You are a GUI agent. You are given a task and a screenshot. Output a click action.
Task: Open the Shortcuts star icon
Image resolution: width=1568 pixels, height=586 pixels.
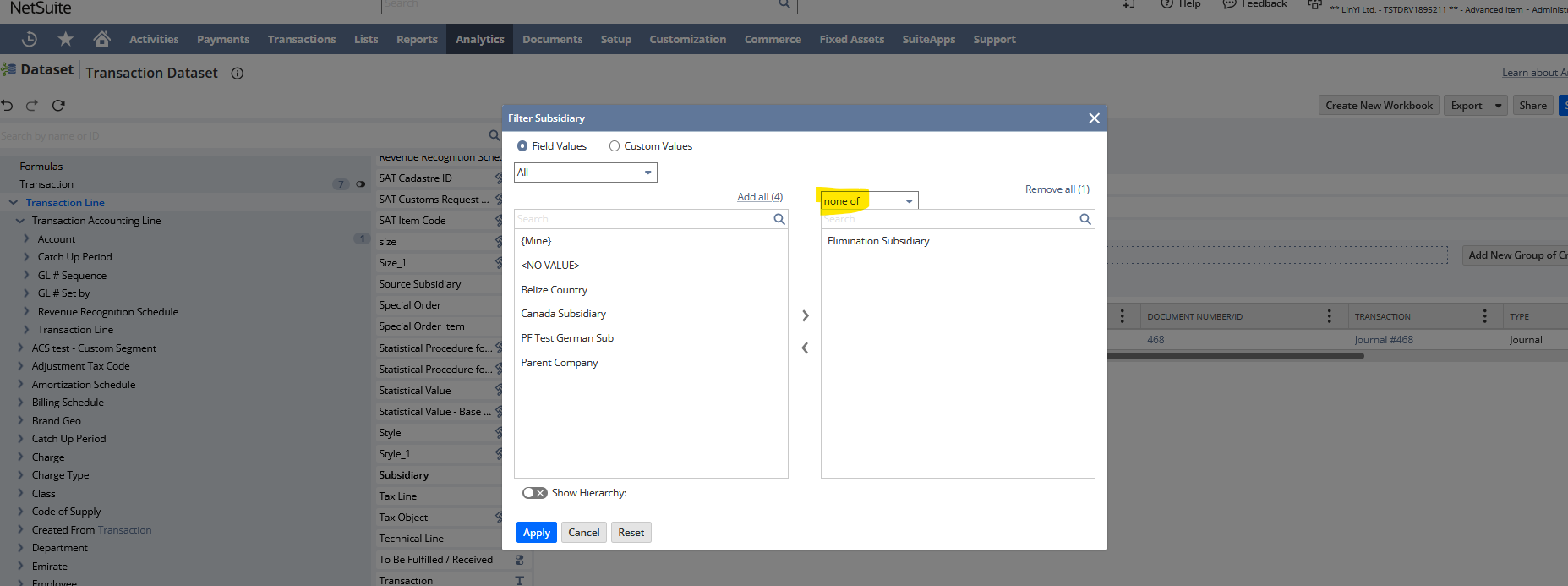[66, 39]
